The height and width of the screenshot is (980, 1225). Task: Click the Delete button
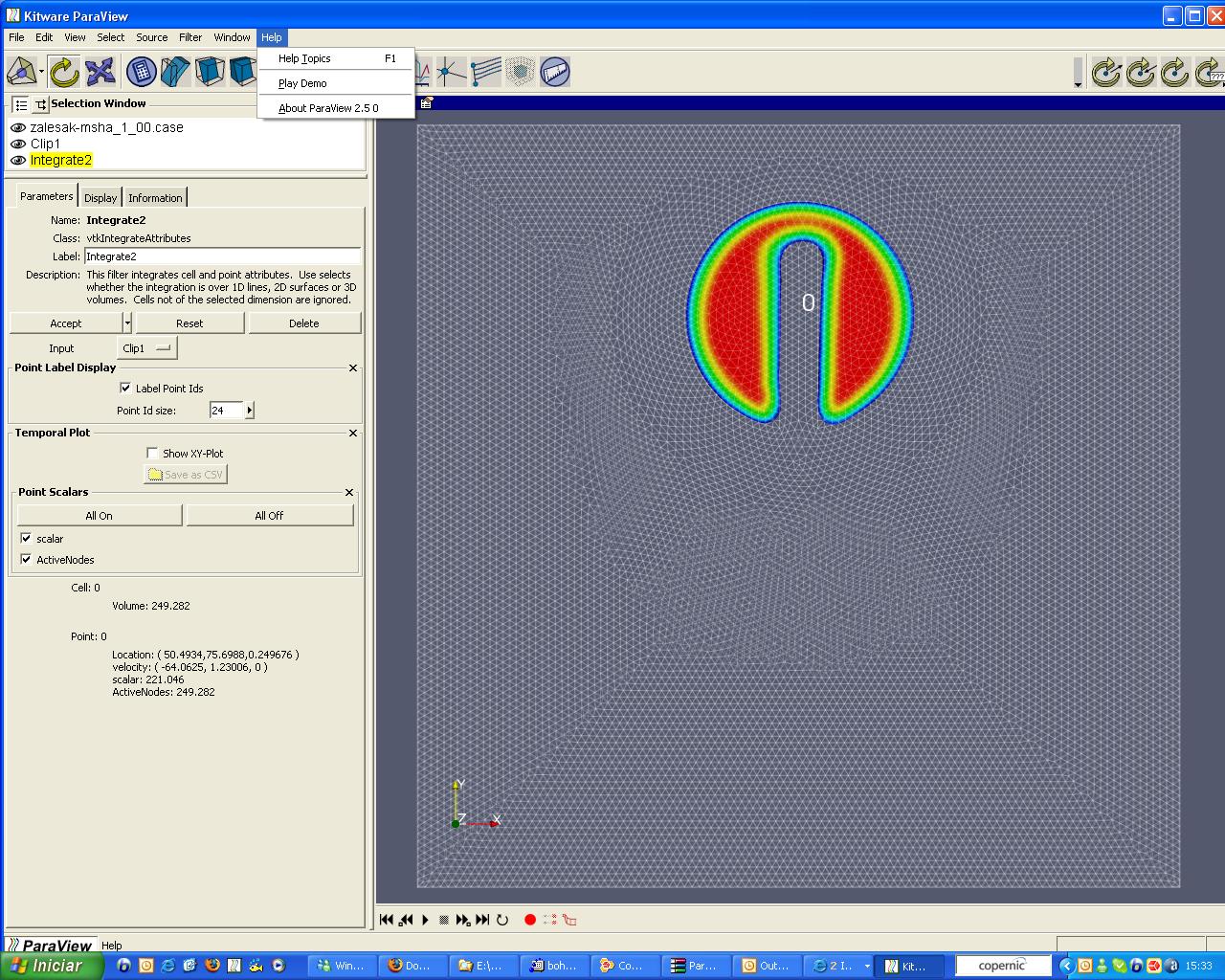[304, 323]
